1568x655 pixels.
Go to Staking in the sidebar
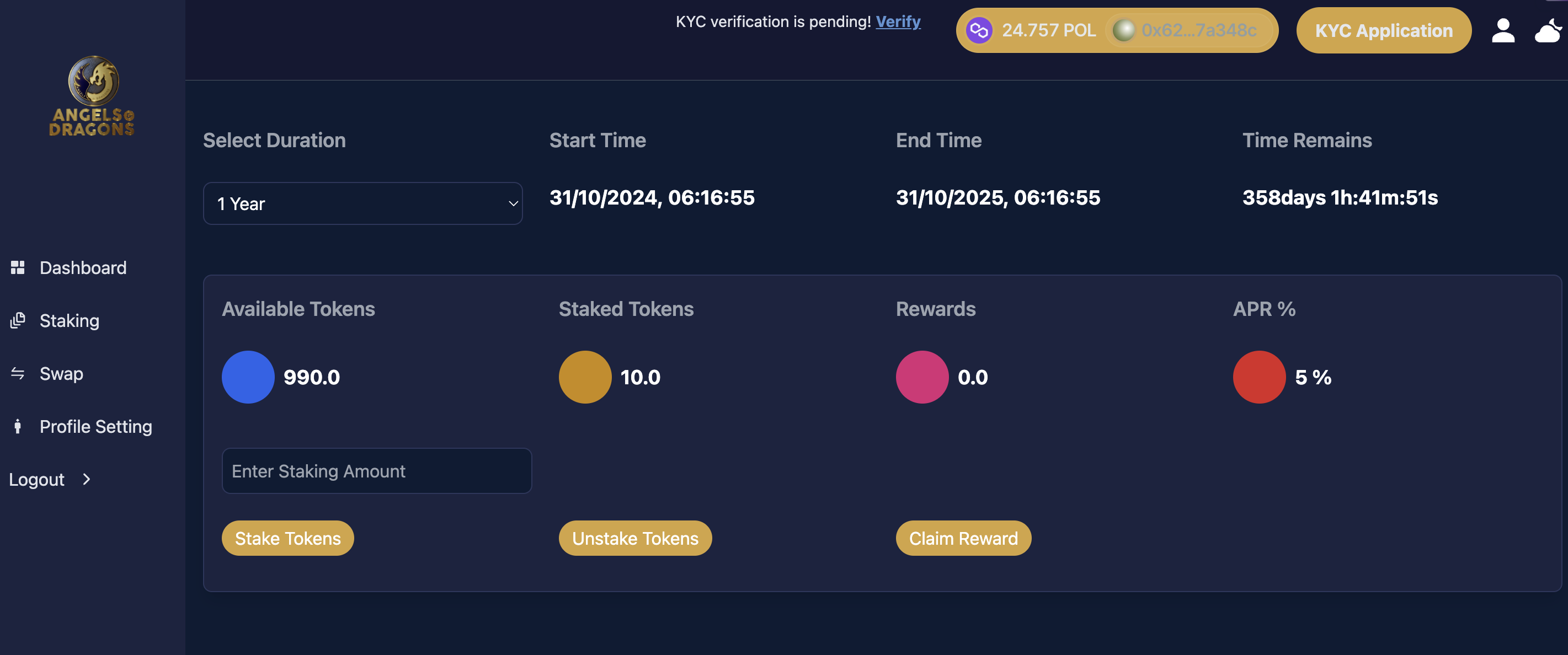70,320
